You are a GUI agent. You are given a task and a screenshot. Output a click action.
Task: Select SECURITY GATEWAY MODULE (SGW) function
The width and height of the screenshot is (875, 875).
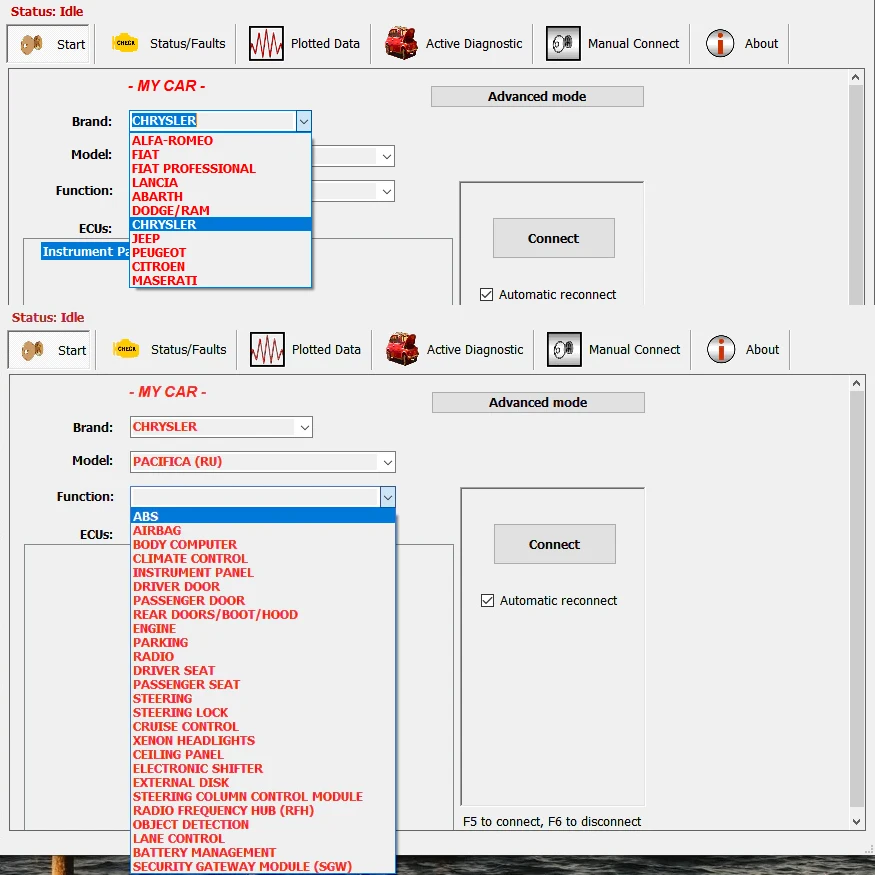point(263,867)
